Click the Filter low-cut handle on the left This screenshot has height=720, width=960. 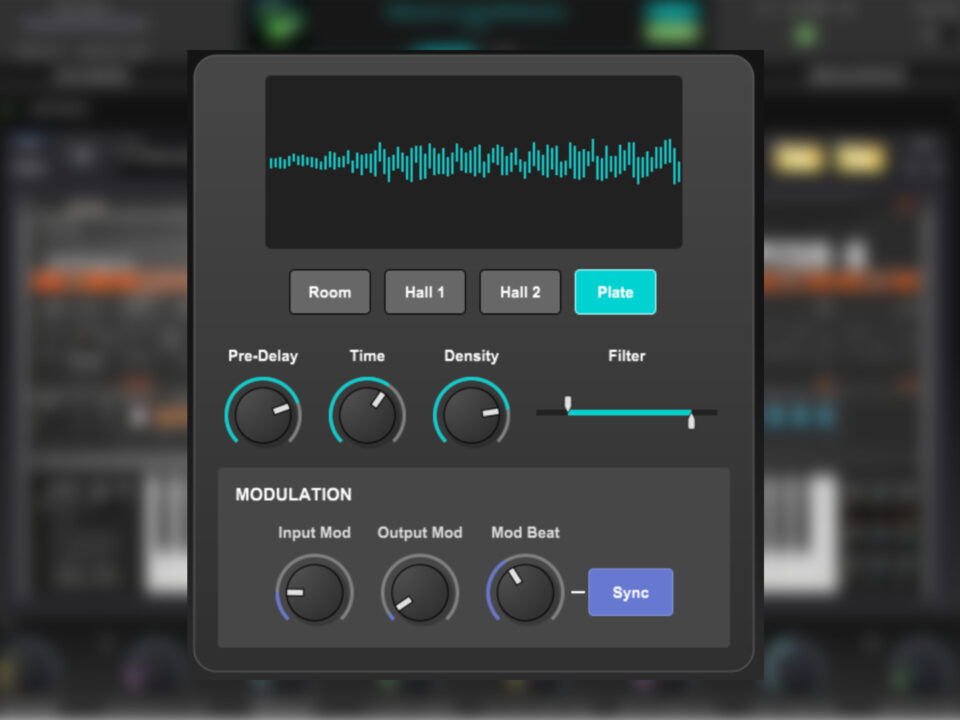[x=568, y=403]
